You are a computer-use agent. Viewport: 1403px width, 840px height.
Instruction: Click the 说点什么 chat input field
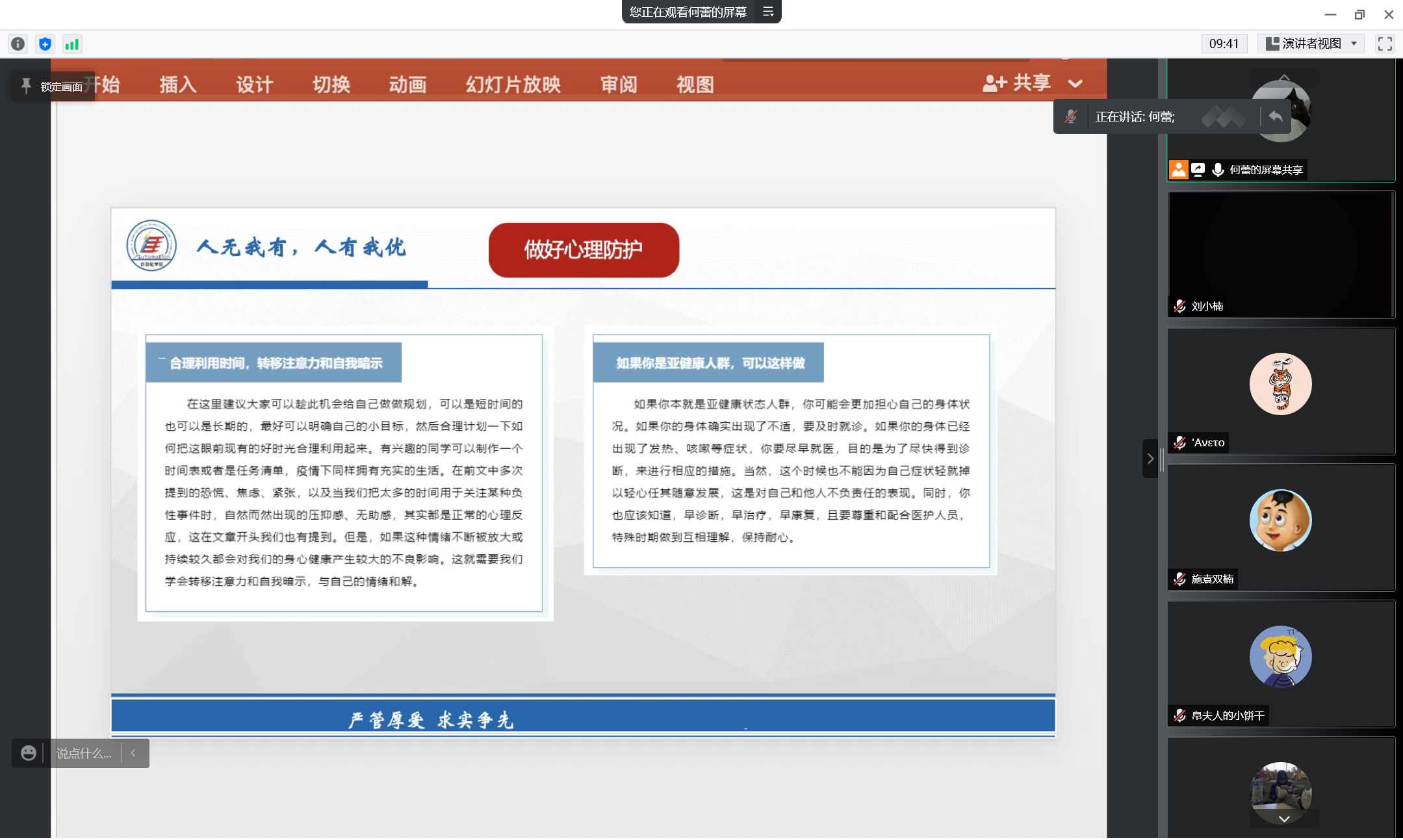(x=83, y=753)
